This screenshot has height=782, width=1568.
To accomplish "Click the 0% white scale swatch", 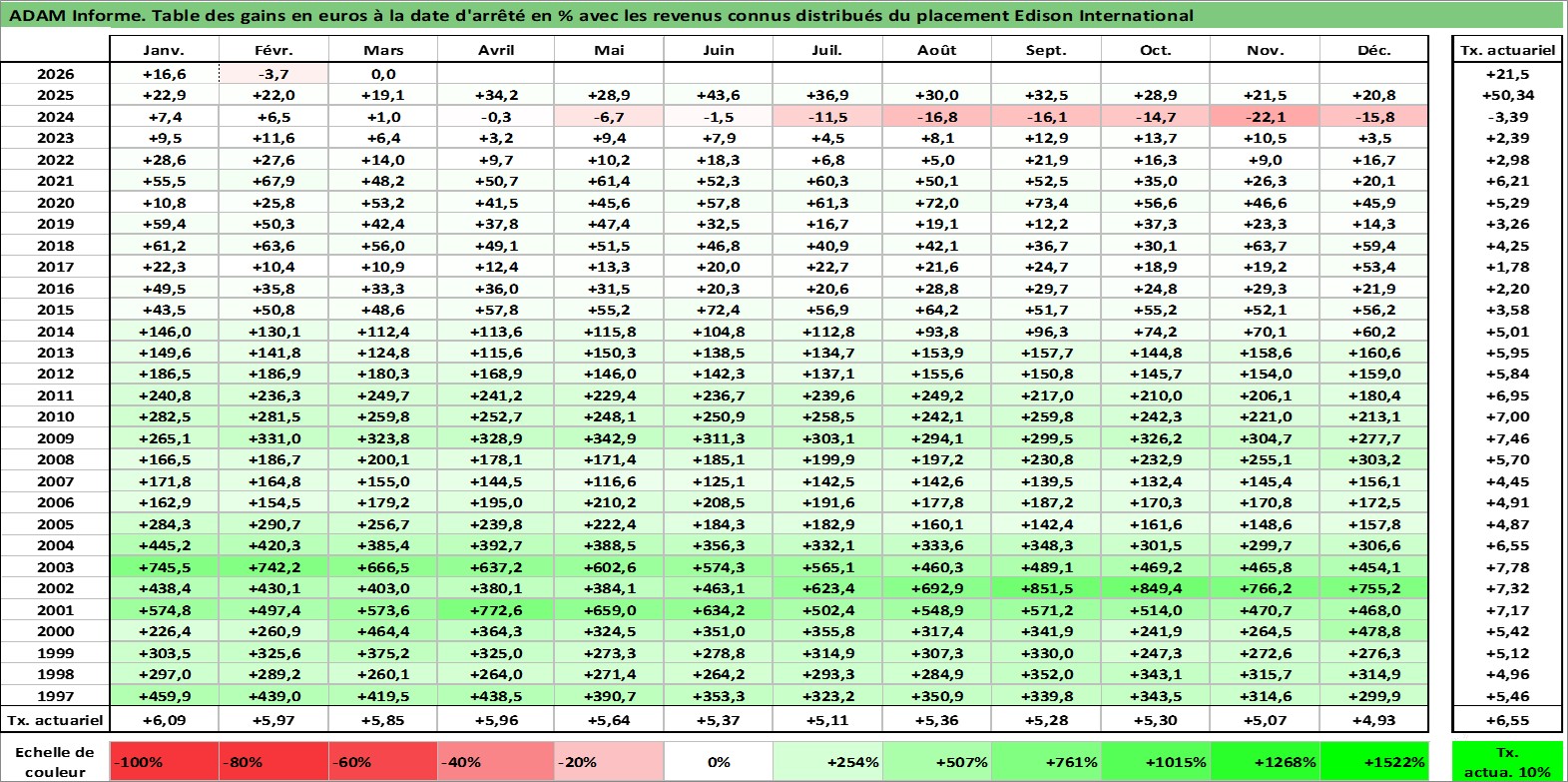I will 719,762.
